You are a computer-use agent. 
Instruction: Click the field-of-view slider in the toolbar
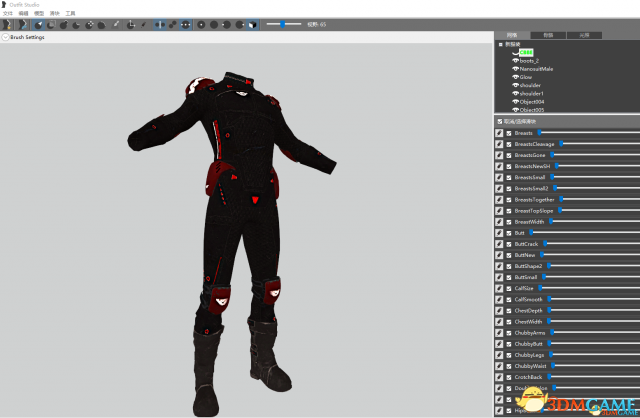(283, 23)
